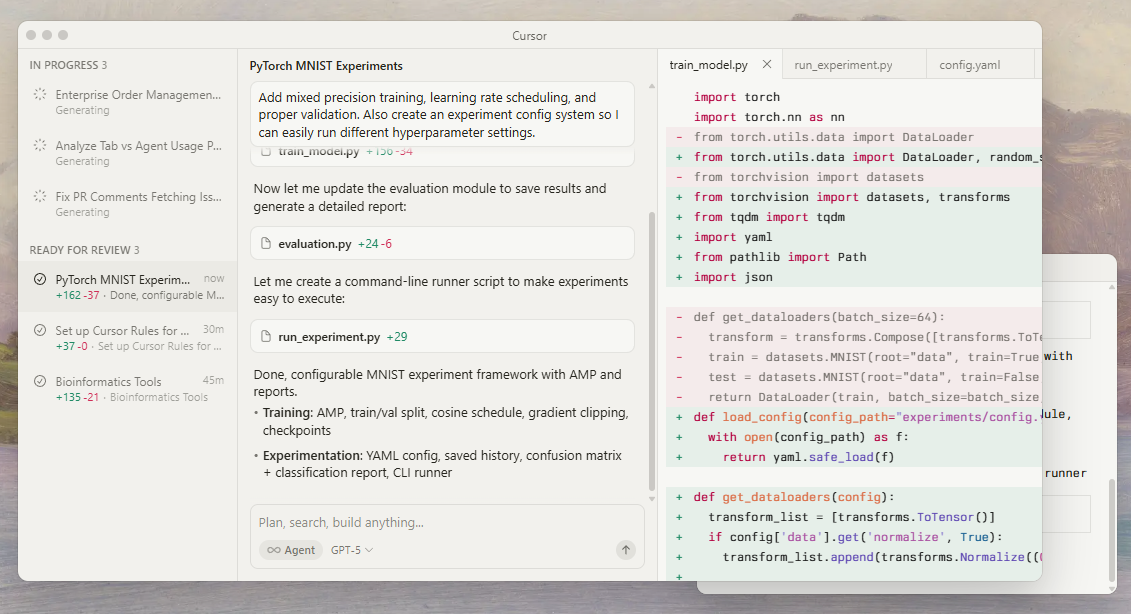1131x614 pixels.
Task: Click the chat scrollbar down arrow
Action: click(652, 499)
